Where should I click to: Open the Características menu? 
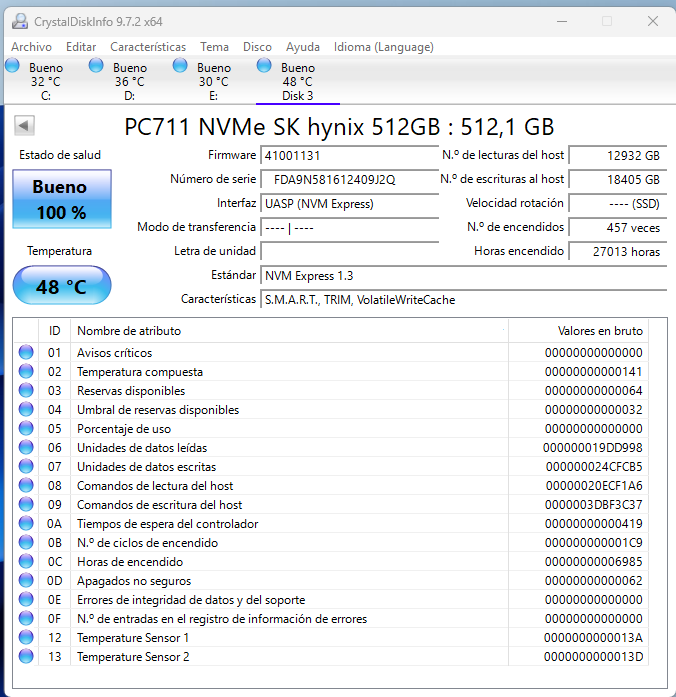(x=148, y=47)
